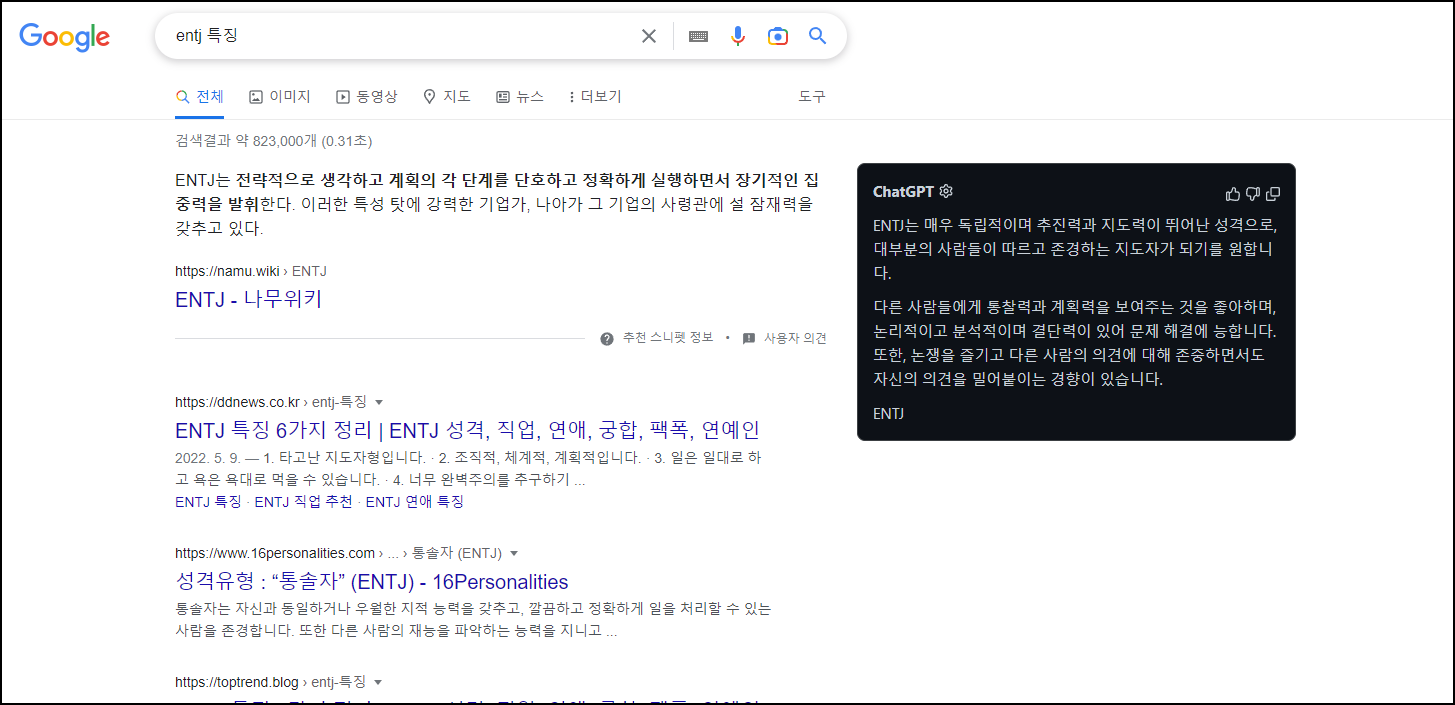
Task: Click the ddnews.co.kr › entj-특징 URL
Action: click(271, 402)
